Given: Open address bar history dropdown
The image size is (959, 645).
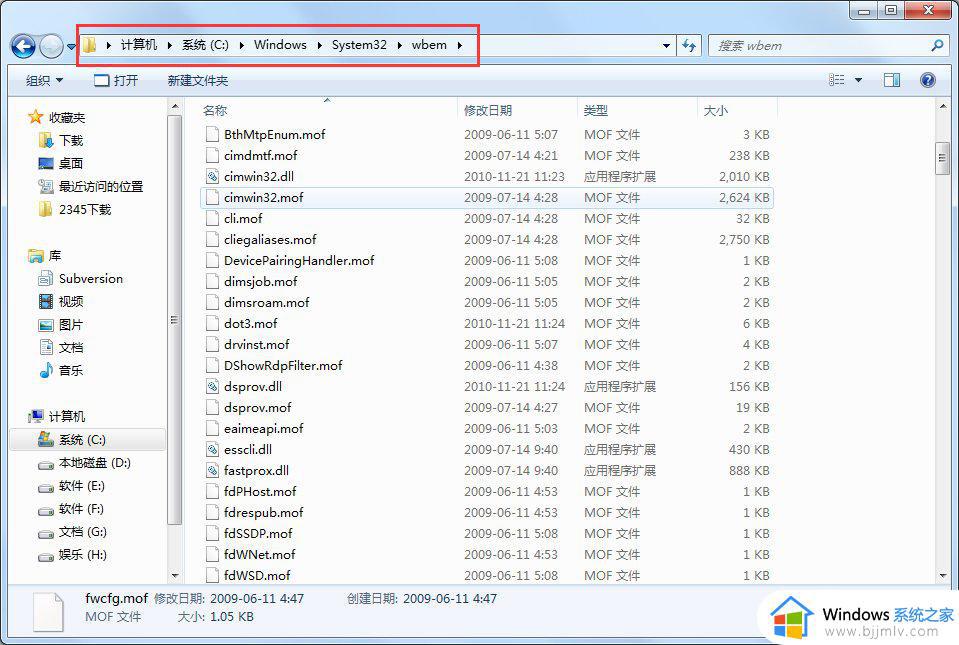Looking at the screenshot, I should 666,45.
